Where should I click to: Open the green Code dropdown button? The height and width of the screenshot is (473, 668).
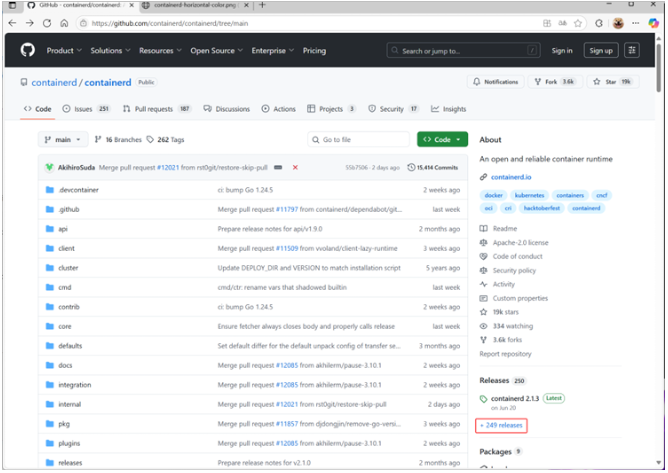coord(442,139)
